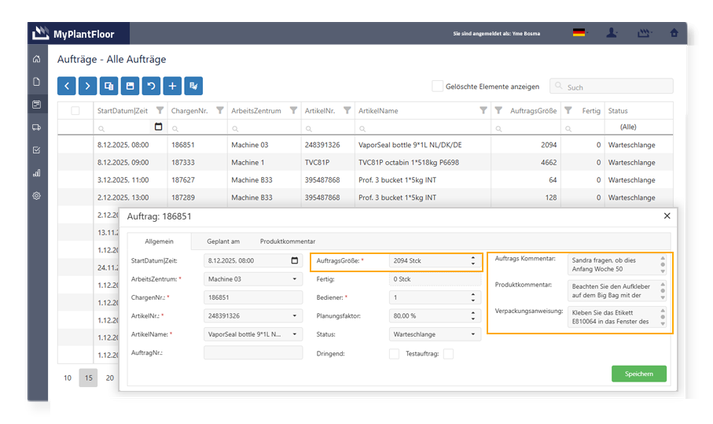Click the Such search field
This screenshot has width=713, height=424.
(612, 86)
